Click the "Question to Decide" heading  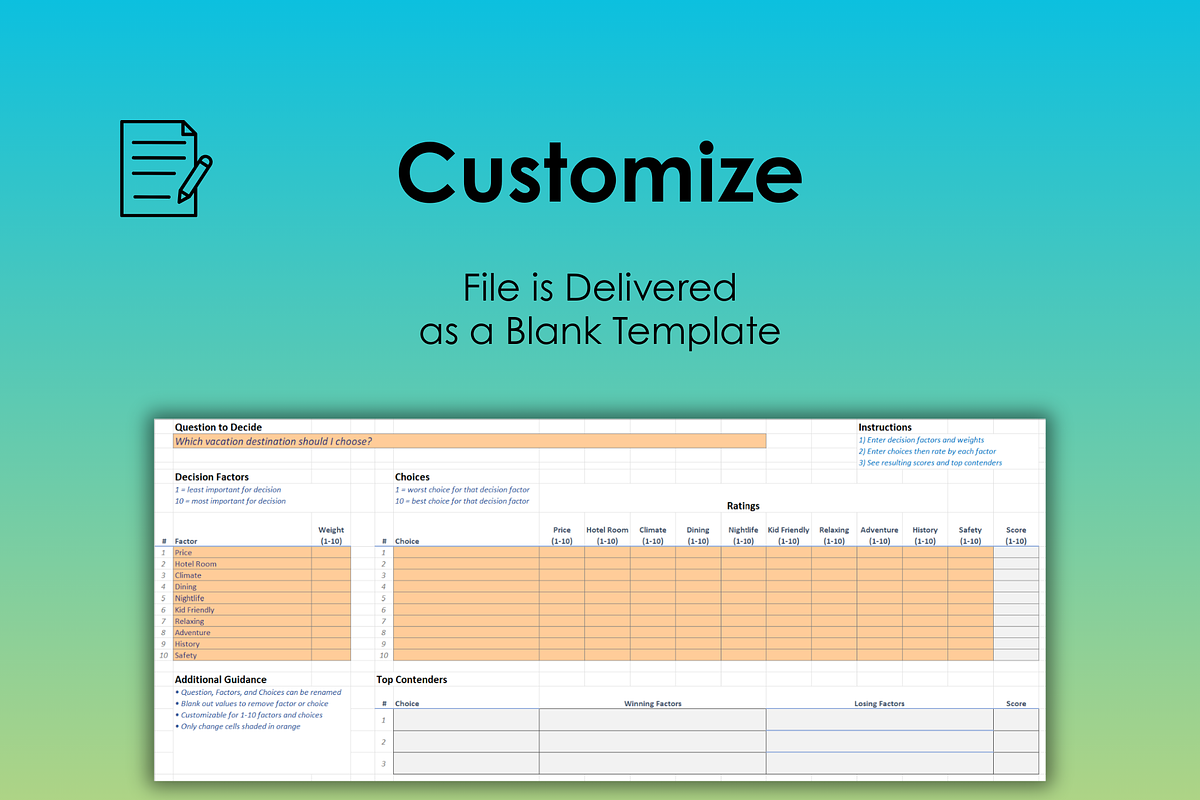click(x=218, y=427)
